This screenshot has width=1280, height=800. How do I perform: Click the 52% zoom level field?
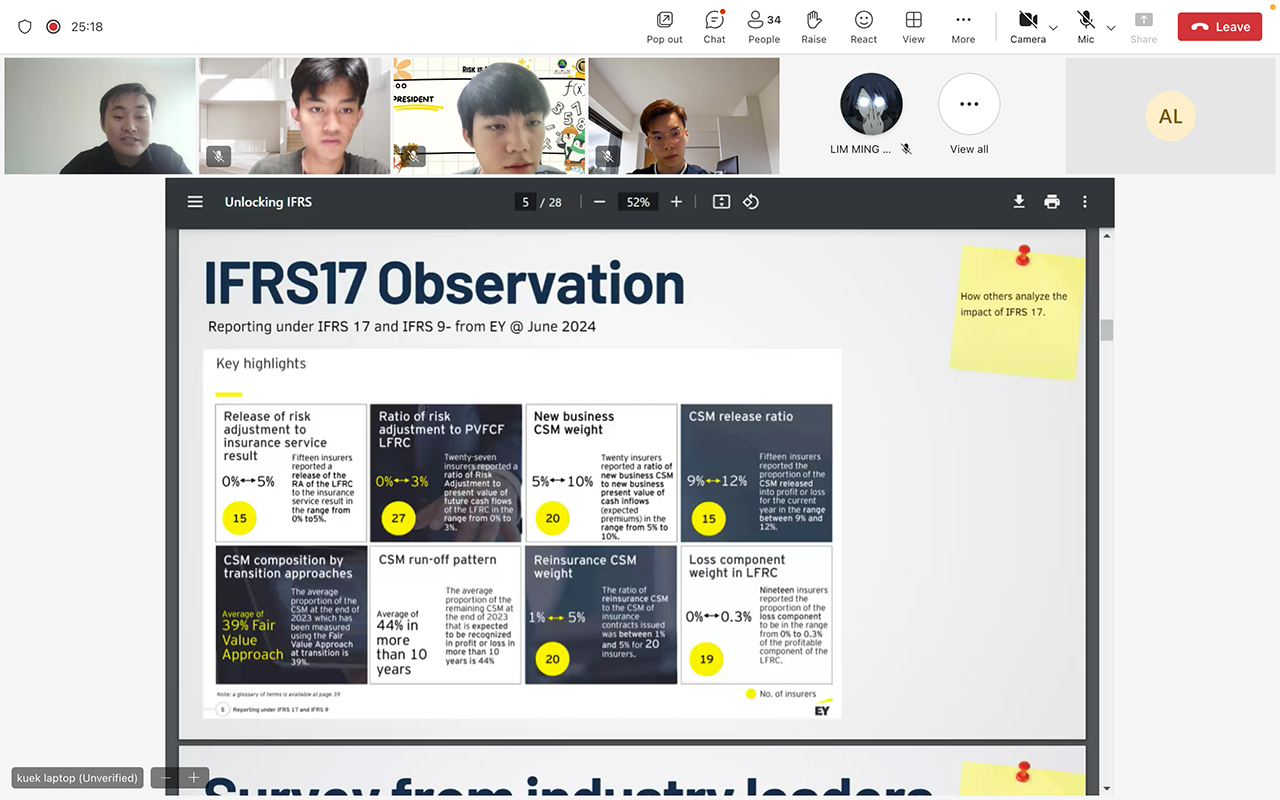(638, 202)
